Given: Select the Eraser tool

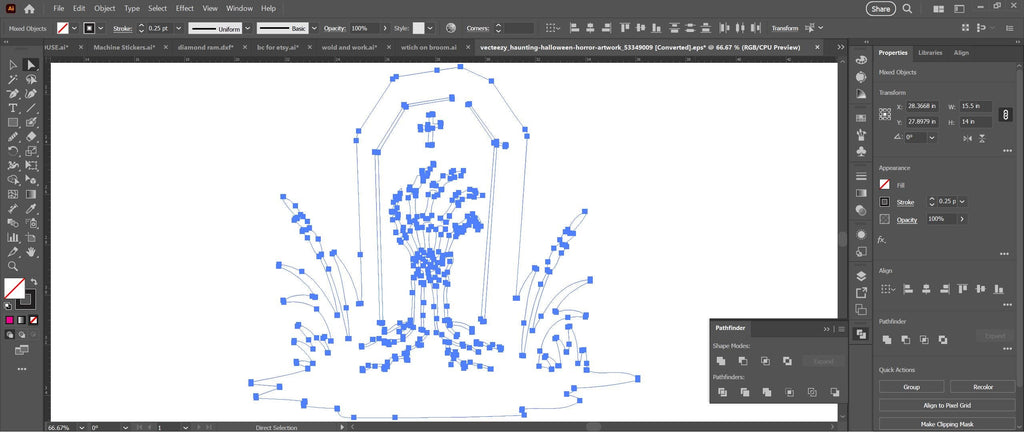Looking at the screenshot, I should click(x=31, y=136).
